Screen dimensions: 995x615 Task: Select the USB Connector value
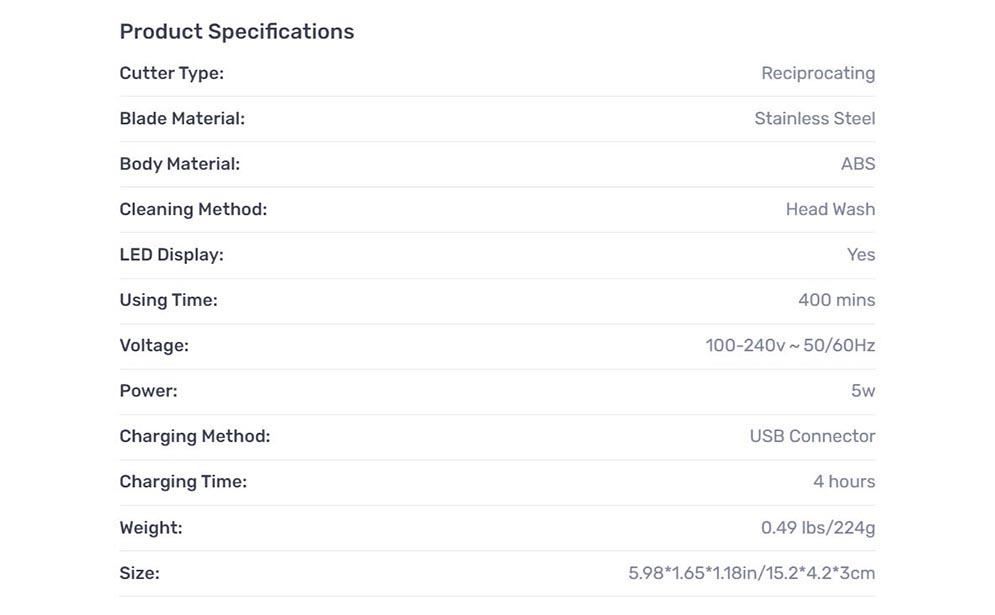tap(812, 437)
